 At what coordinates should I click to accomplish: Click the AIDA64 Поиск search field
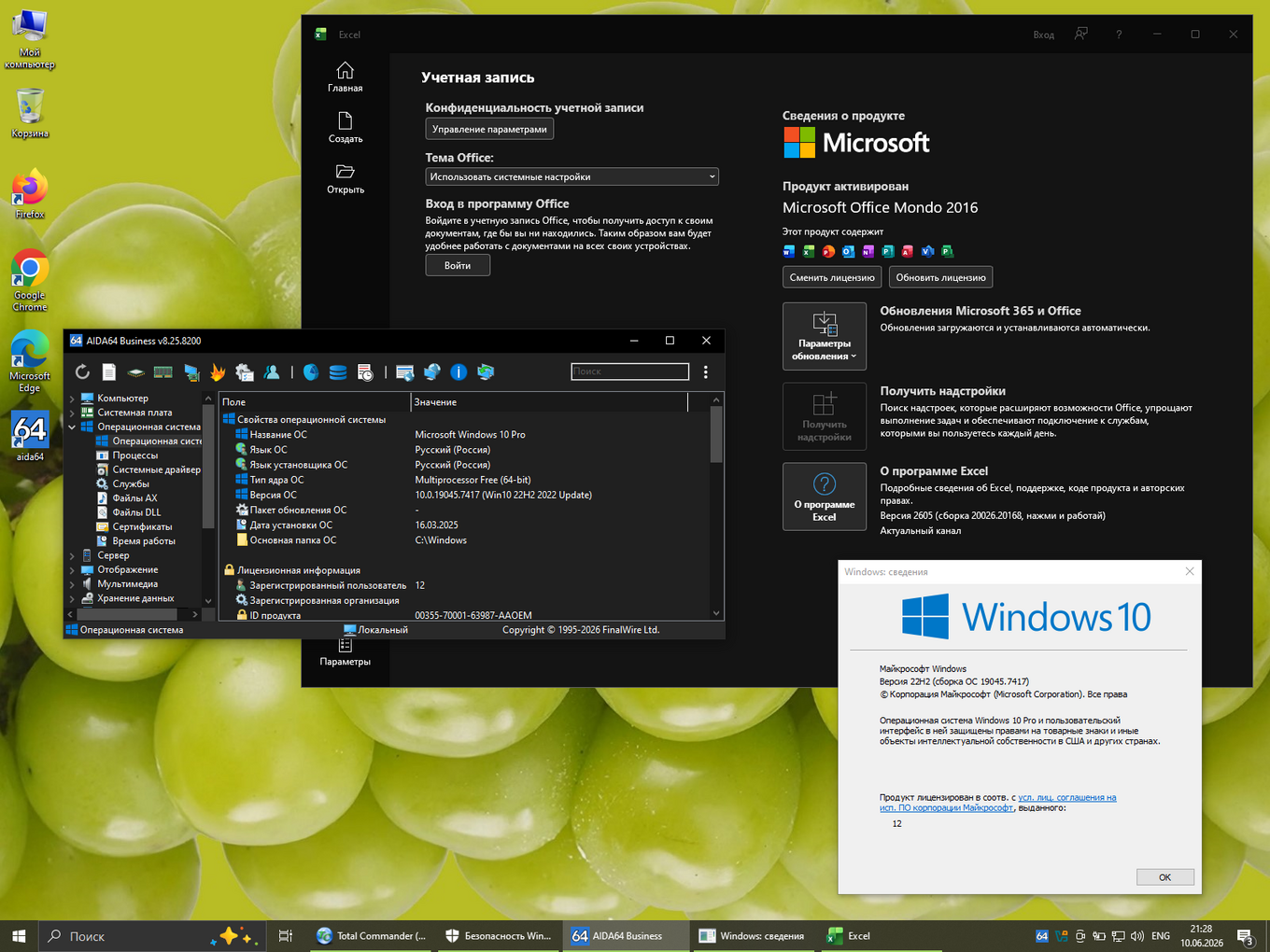click(x=630, y=371)
